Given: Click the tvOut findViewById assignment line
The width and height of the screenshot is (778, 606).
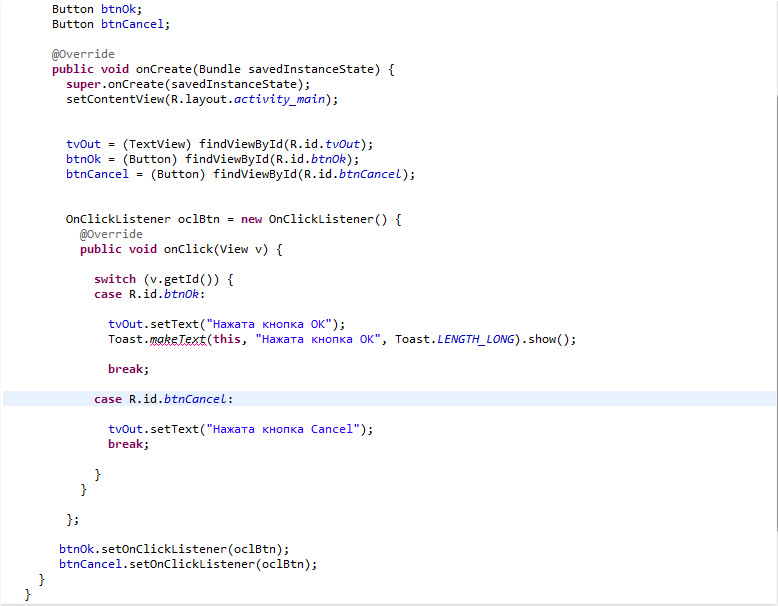Looking at the screenshot, I should coord(219,144).
